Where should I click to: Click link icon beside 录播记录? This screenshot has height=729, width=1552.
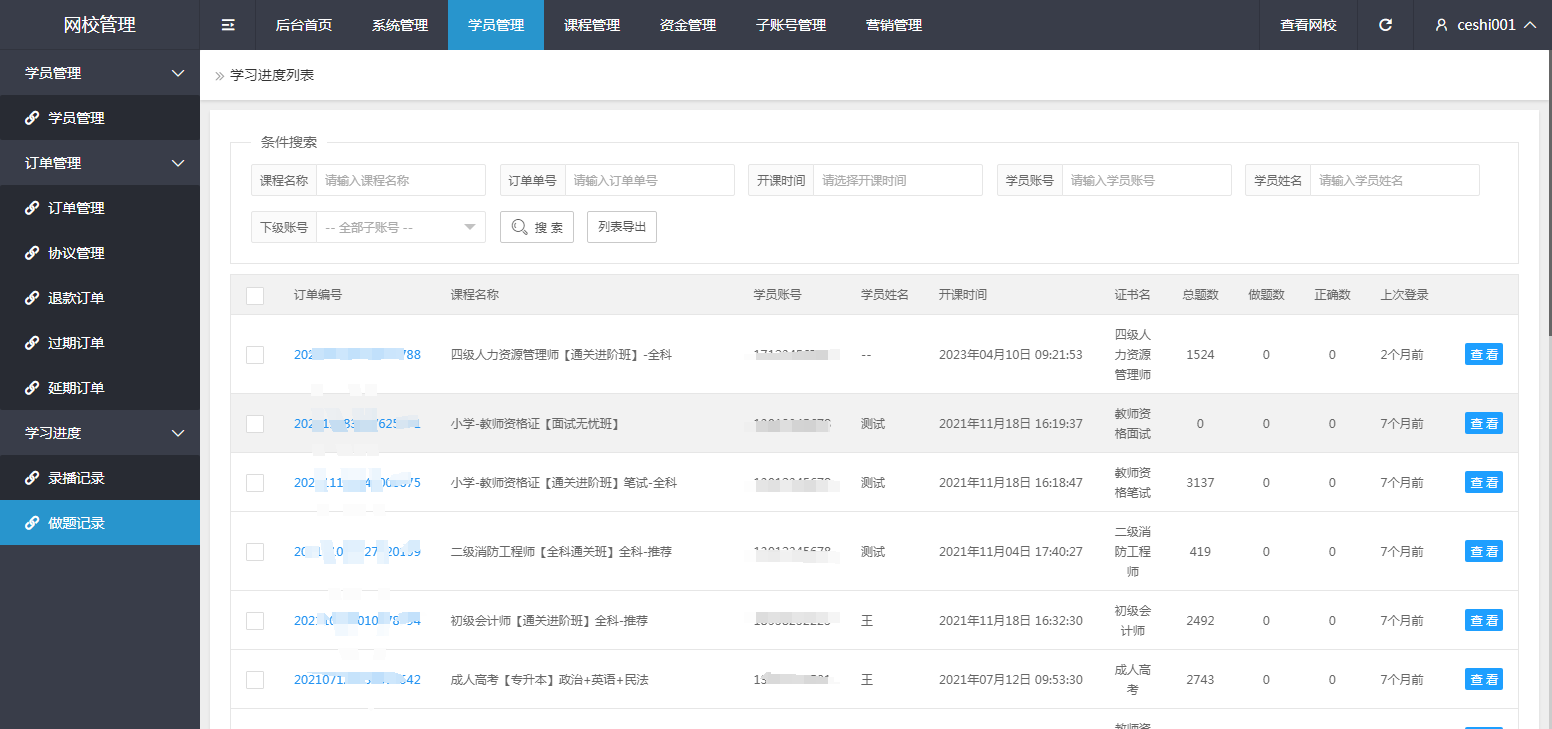[x=32, y=478]
